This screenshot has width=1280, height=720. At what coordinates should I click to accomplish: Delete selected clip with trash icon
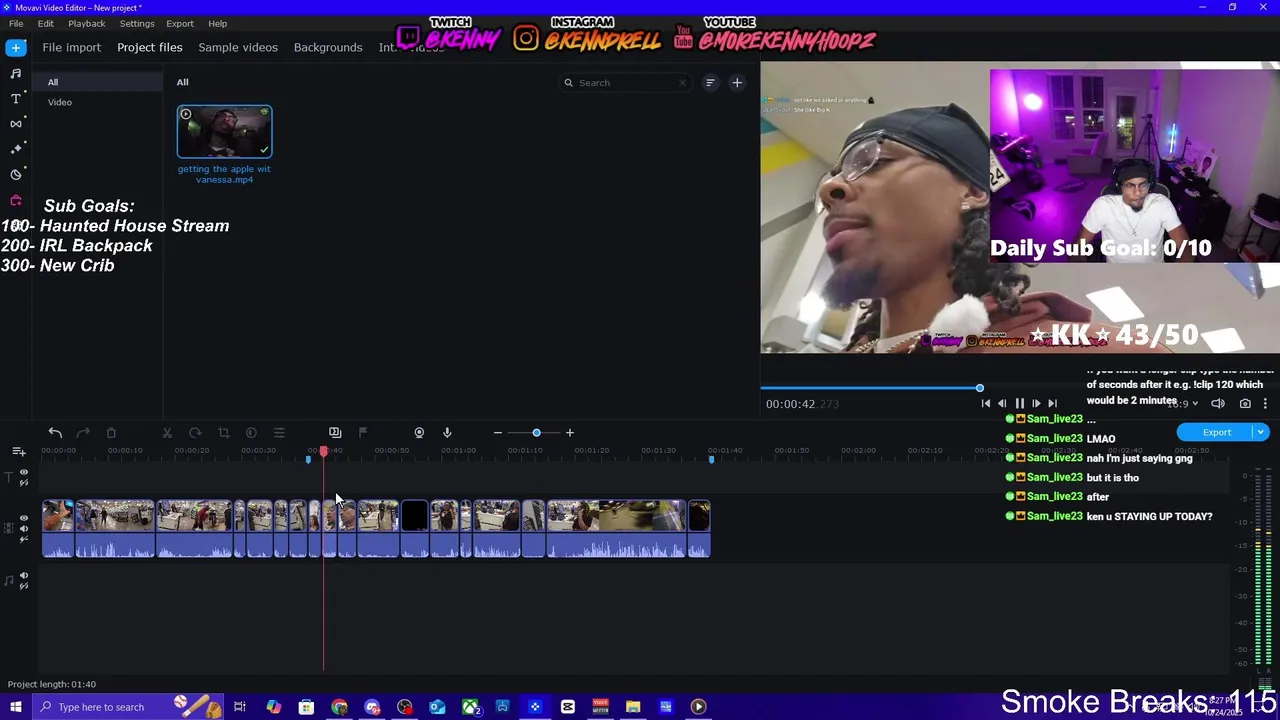coord(111,433)
